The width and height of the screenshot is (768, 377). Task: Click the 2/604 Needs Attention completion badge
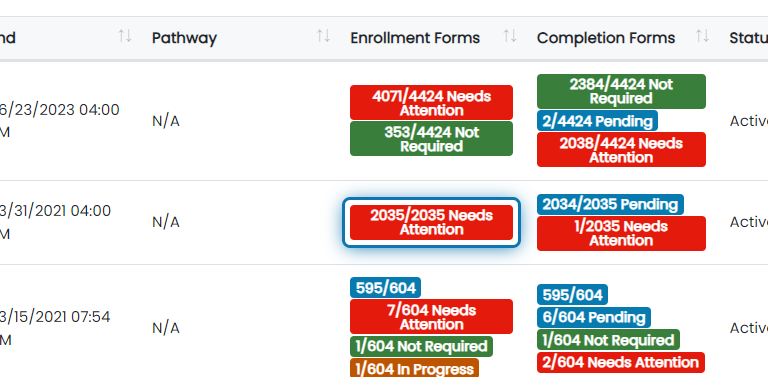pyautogui.click(x=621, y=362)
